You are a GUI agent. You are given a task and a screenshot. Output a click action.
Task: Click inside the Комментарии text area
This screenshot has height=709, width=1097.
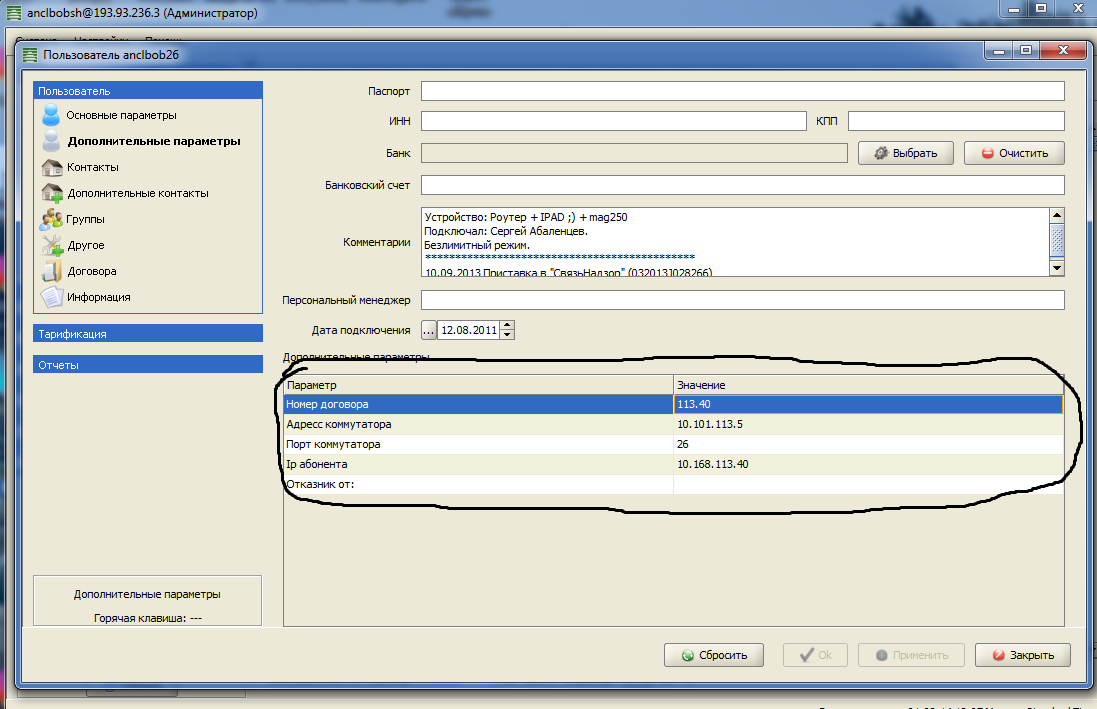coord(735,241)
